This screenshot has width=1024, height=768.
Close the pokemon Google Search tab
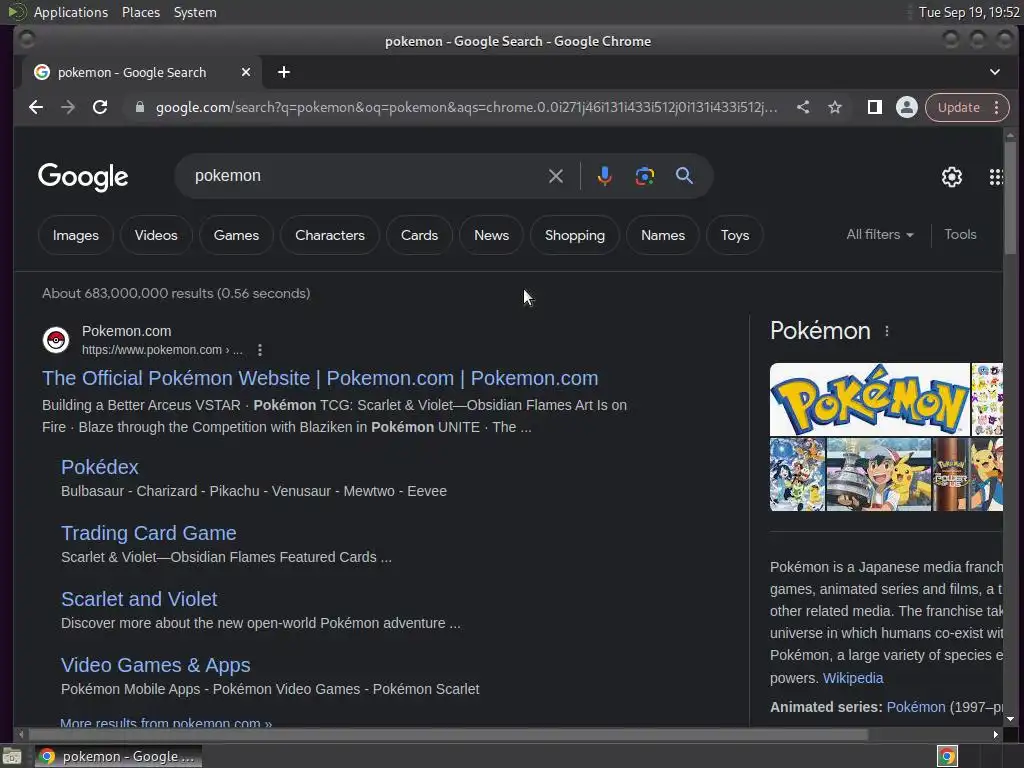(x=246, y=72)
